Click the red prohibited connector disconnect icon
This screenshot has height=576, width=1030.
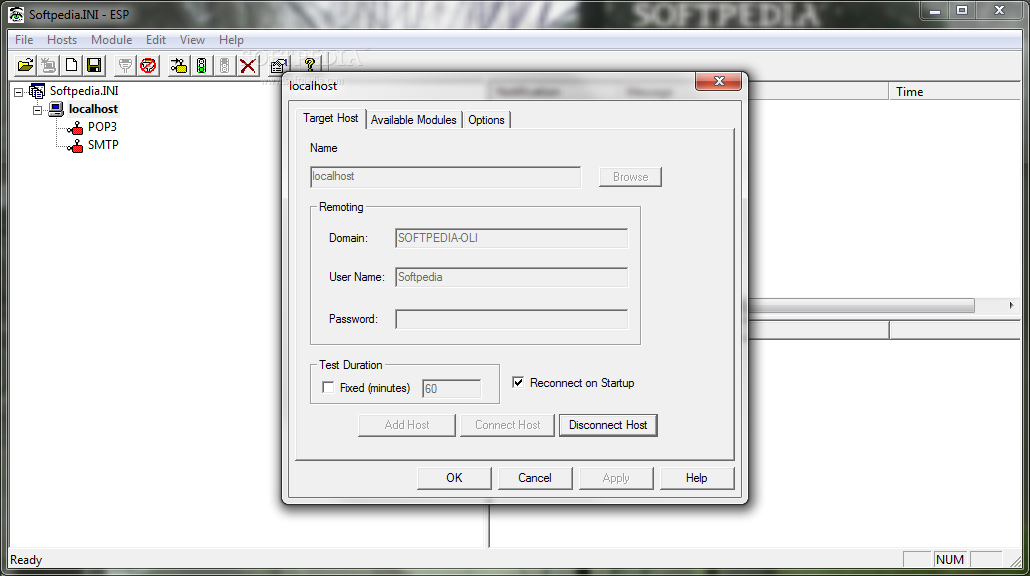(148, 65)
